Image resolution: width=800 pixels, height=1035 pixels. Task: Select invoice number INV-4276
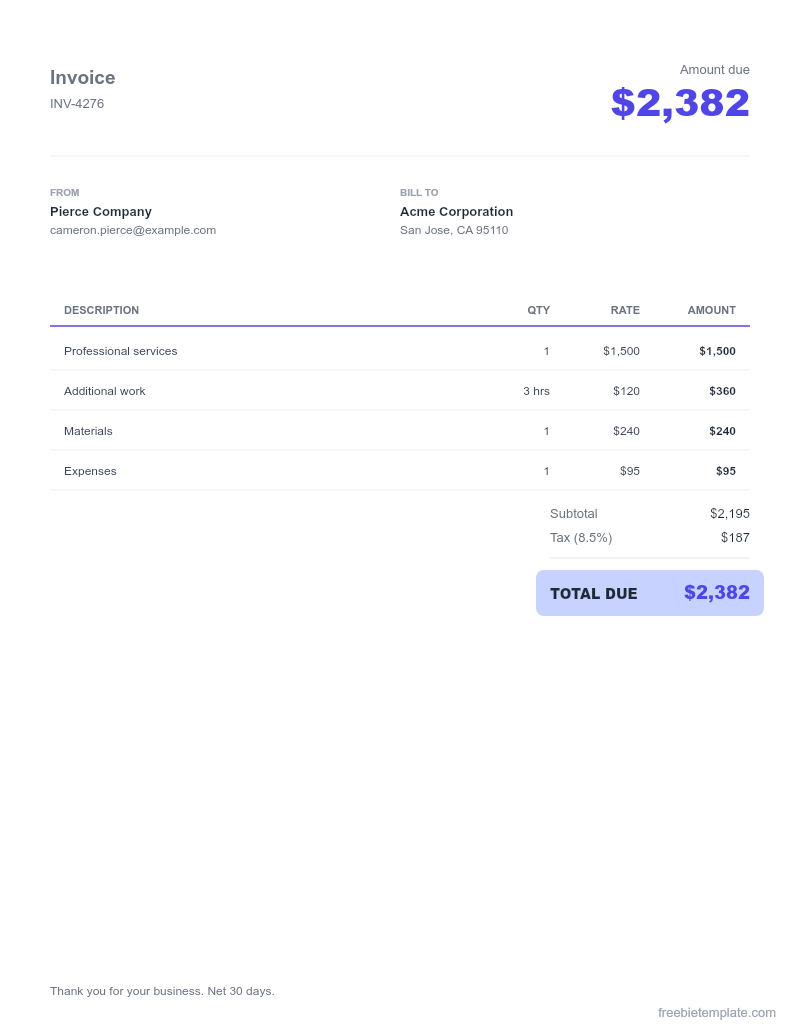coord(77,104)
